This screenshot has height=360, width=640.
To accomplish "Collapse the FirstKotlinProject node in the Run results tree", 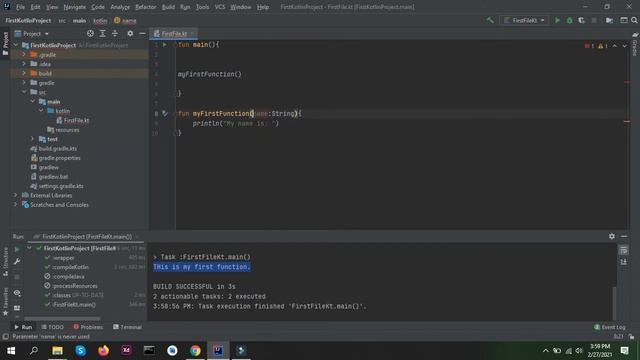I will [29, 248].
